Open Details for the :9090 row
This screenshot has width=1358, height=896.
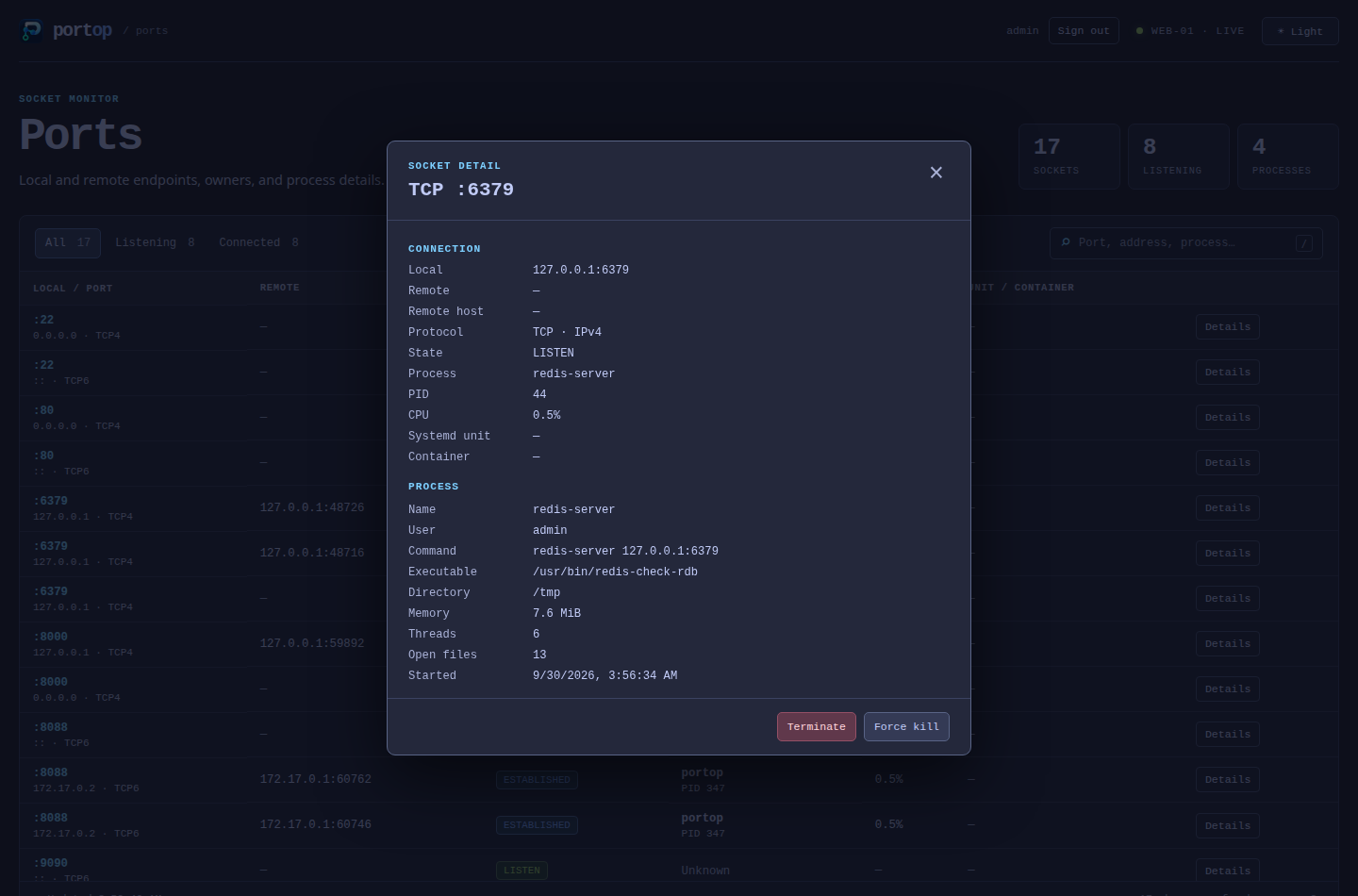1227,871
